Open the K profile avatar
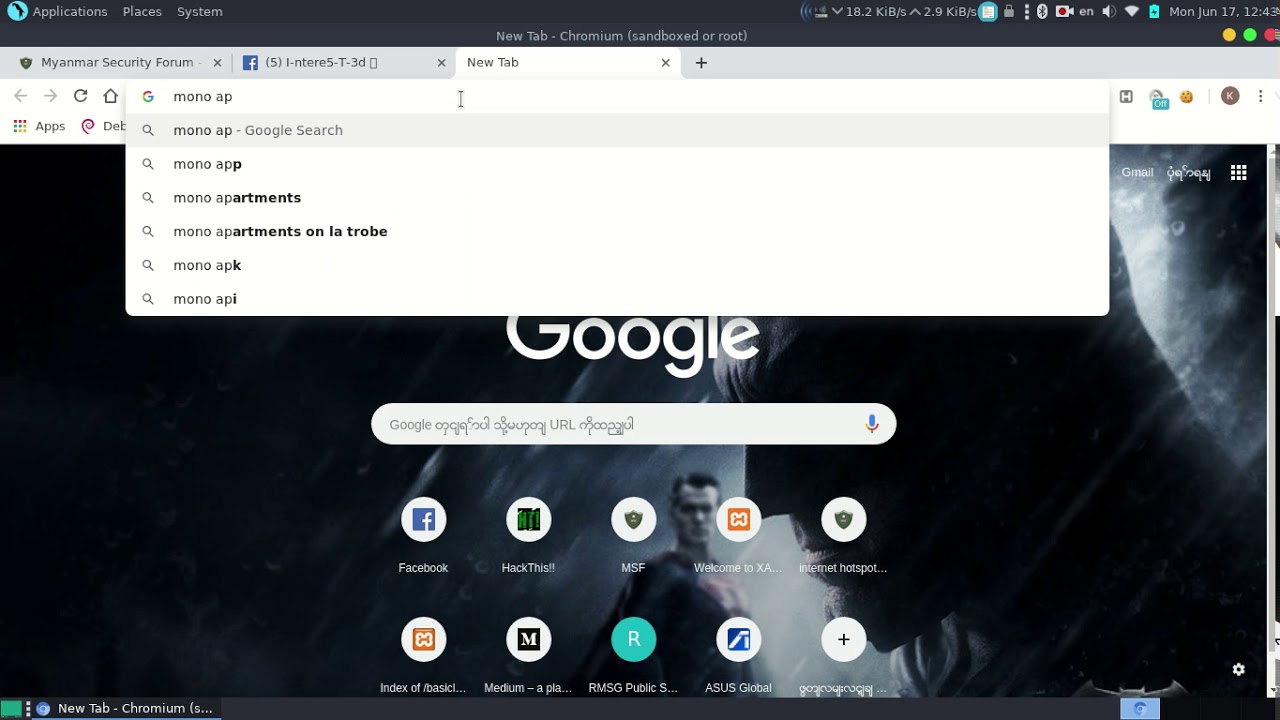 pos(1230,96)
